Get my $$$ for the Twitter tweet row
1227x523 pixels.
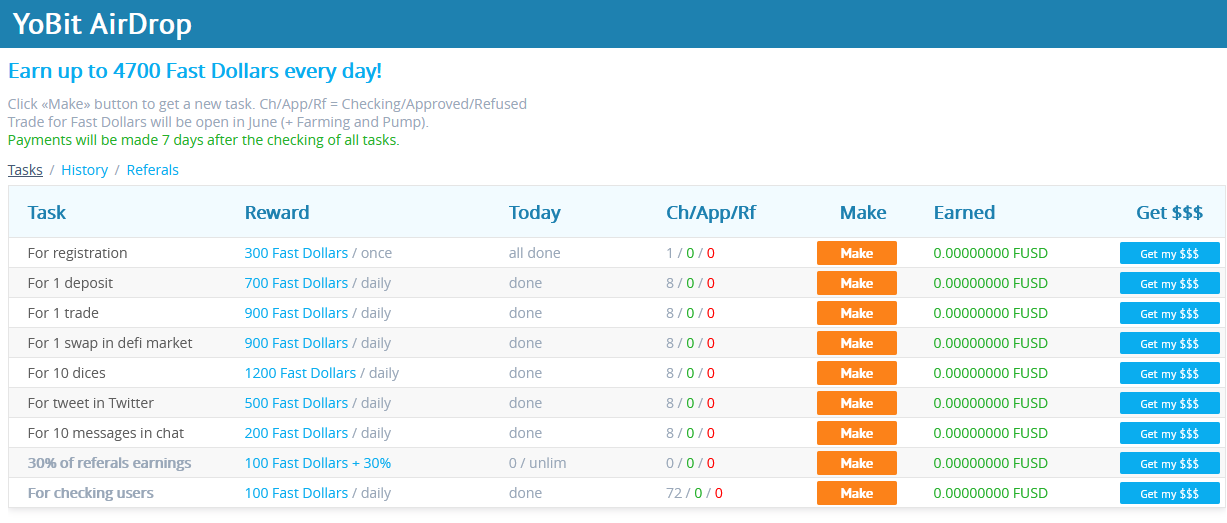click(1170, 403)
